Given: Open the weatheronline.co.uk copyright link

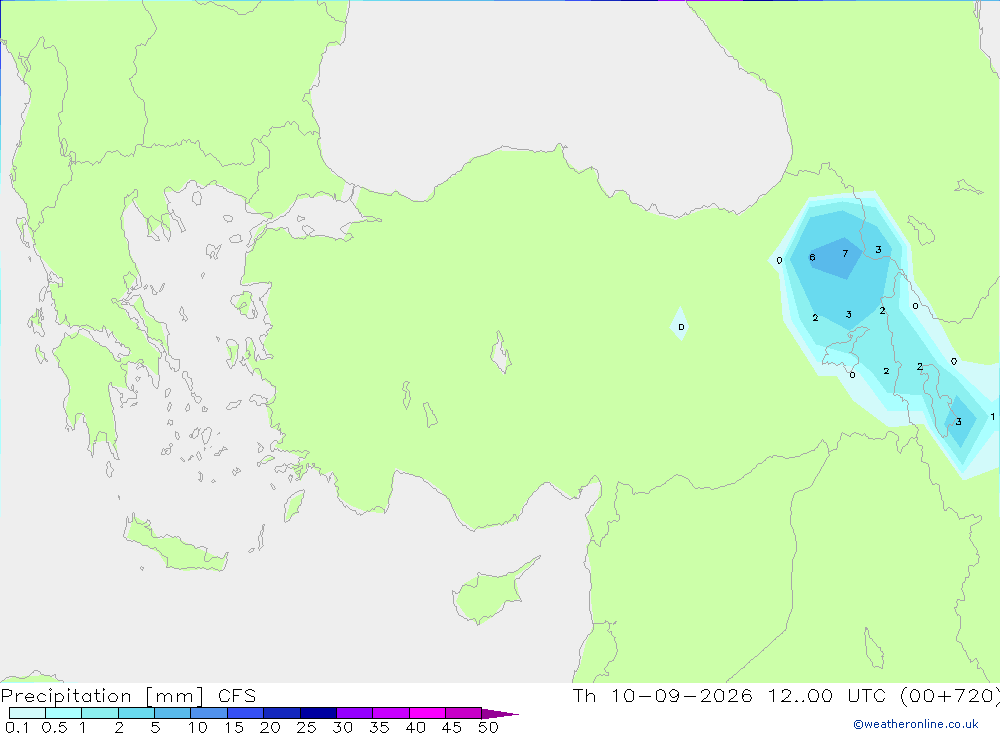Looking at the screenshot, I should pyautogui.click(x=915, y=724).
